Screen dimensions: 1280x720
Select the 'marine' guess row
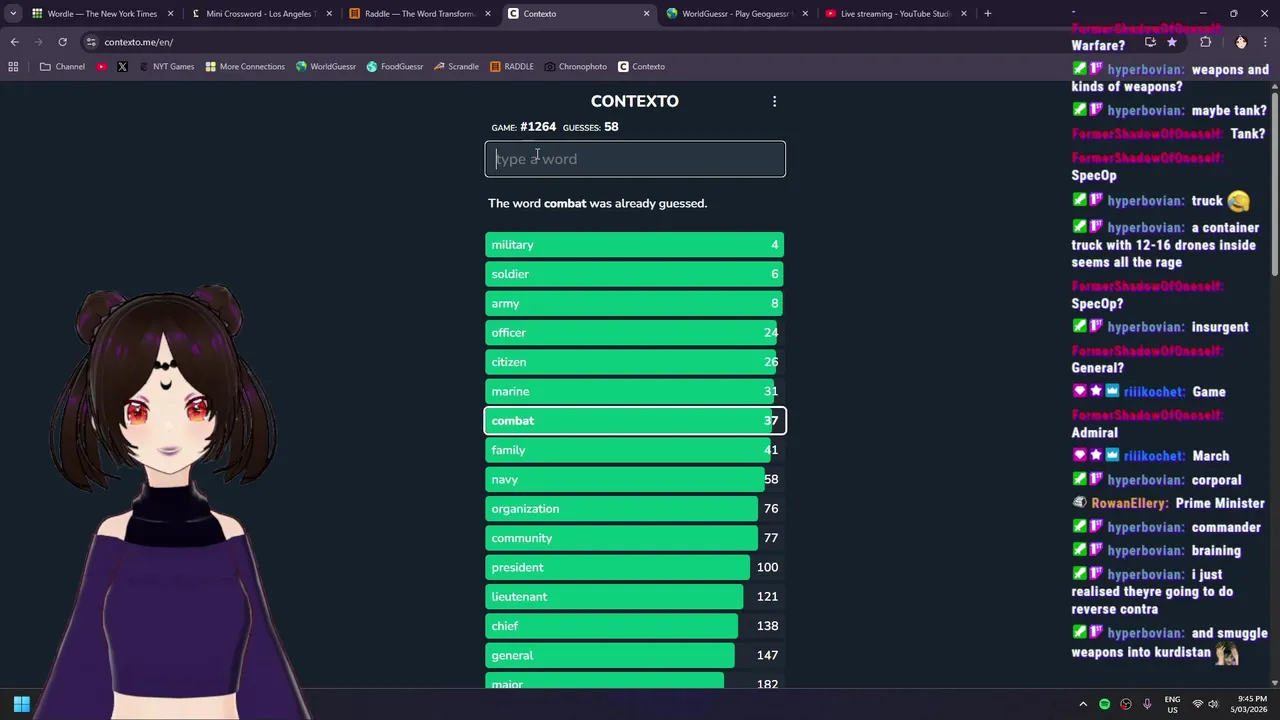click(x=635, y=391)
